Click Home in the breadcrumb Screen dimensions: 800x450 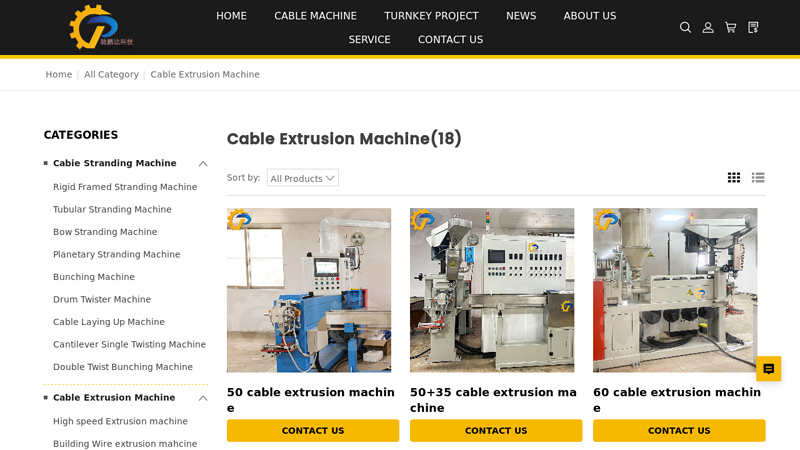pyautogui.click(x=59, y=74)
